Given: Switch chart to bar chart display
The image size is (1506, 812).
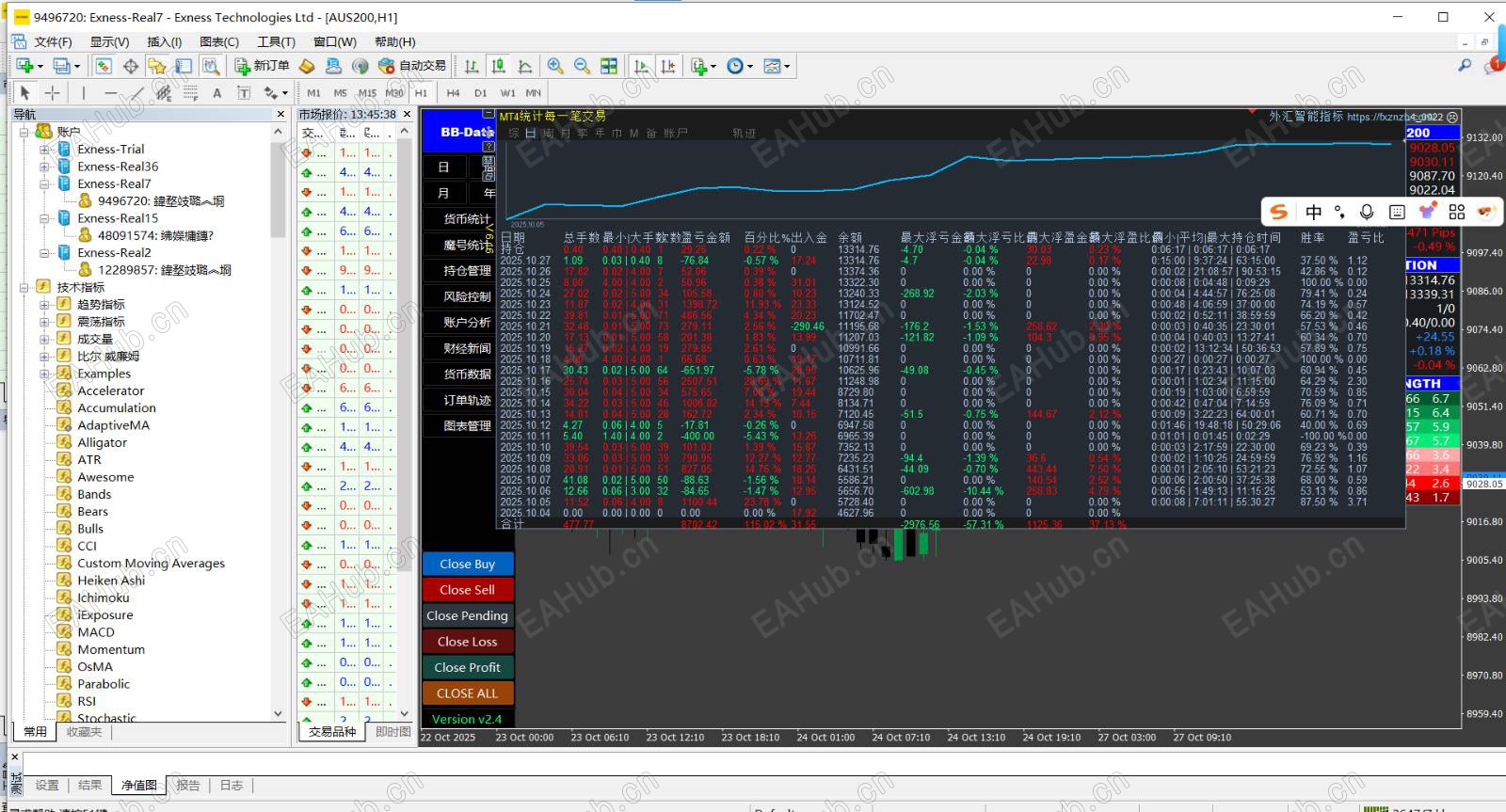Looking at the screenshot, I should tap(472, 66).
